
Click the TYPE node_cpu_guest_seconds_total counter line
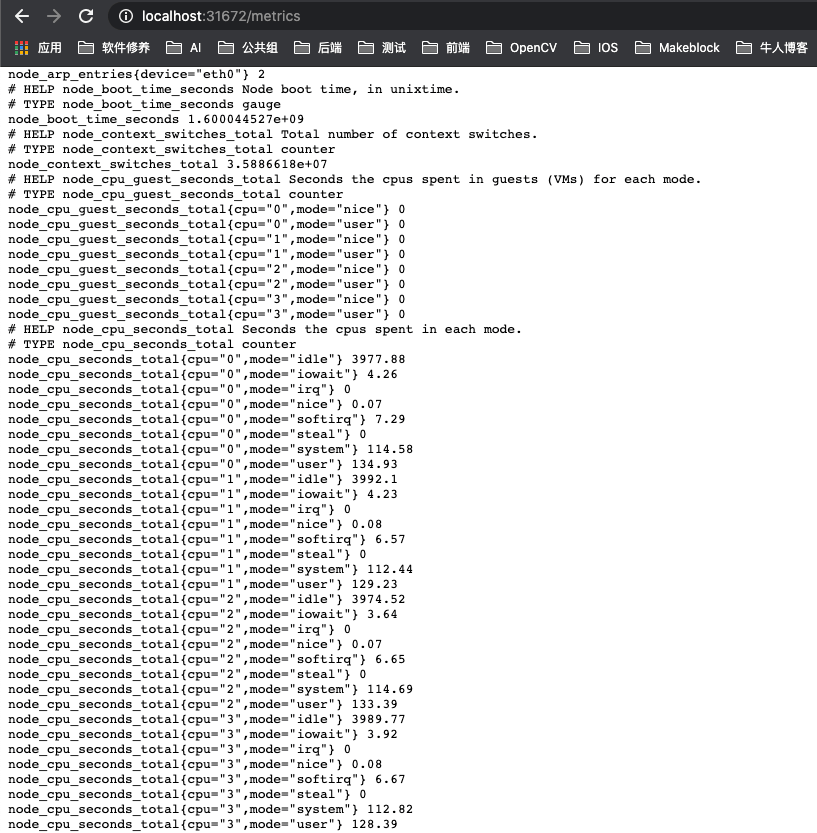pyautogui.click(x=175, y=194)
